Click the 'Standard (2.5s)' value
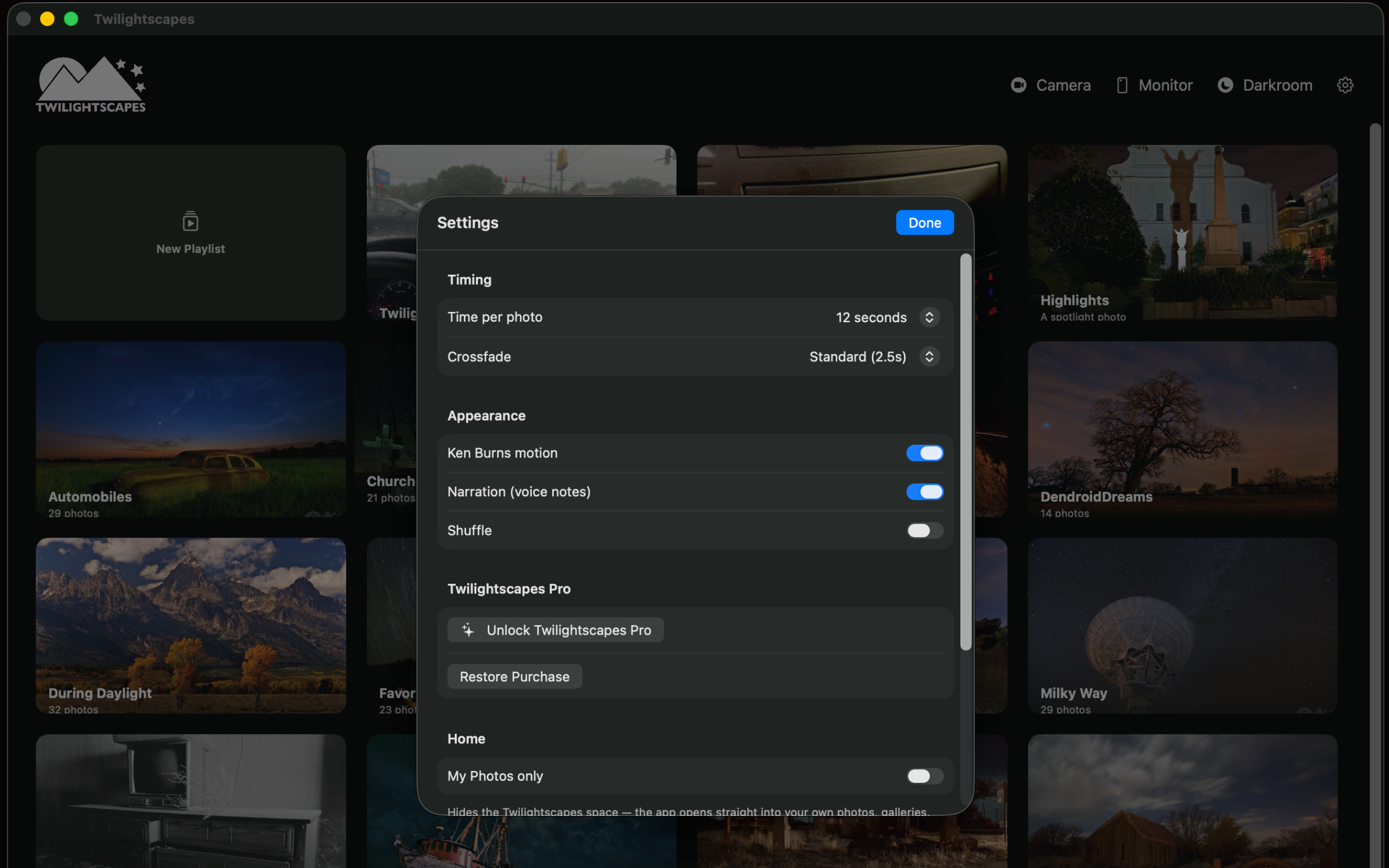 click(x=857, y=357)
